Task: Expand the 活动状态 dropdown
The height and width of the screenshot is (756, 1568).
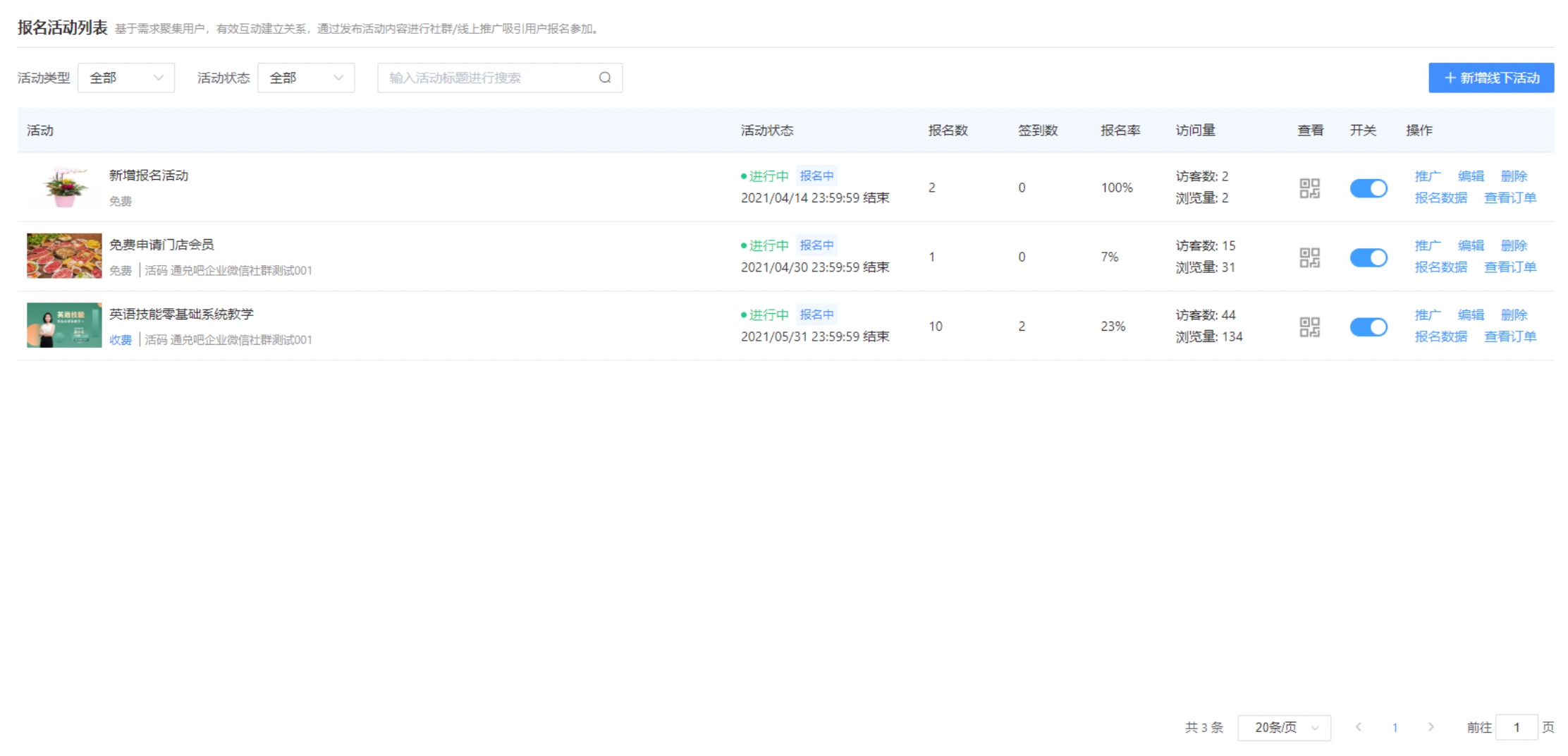Action: click(306, 78)
